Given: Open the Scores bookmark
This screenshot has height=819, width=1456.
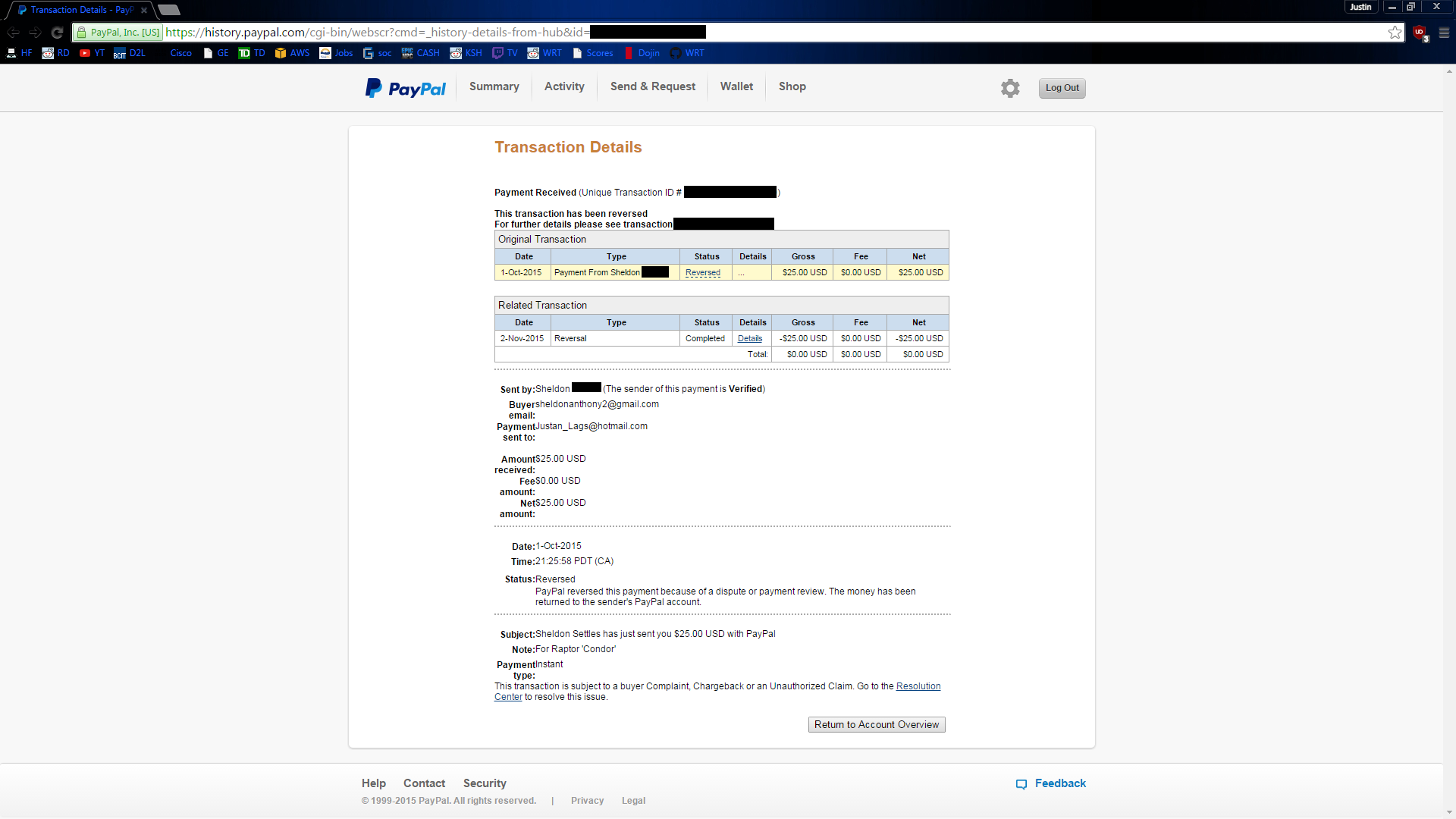Looking at the screenshot, I should pos(592,53).
